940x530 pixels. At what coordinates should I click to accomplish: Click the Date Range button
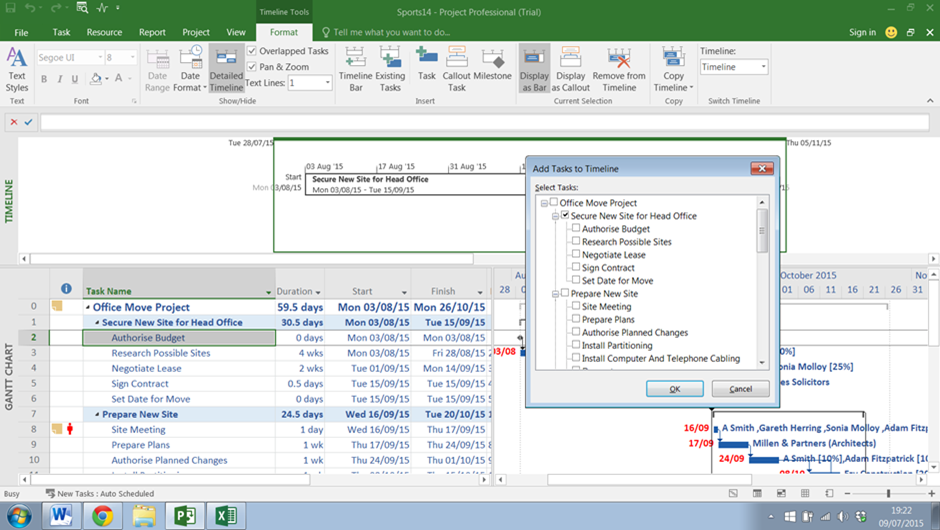[x=157, y=70]
